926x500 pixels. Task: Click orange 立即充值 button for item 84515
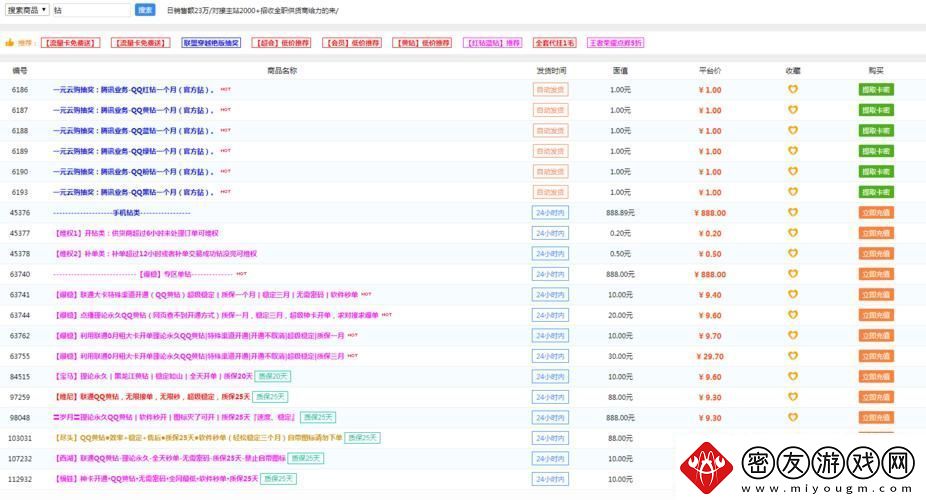[876, 377]
